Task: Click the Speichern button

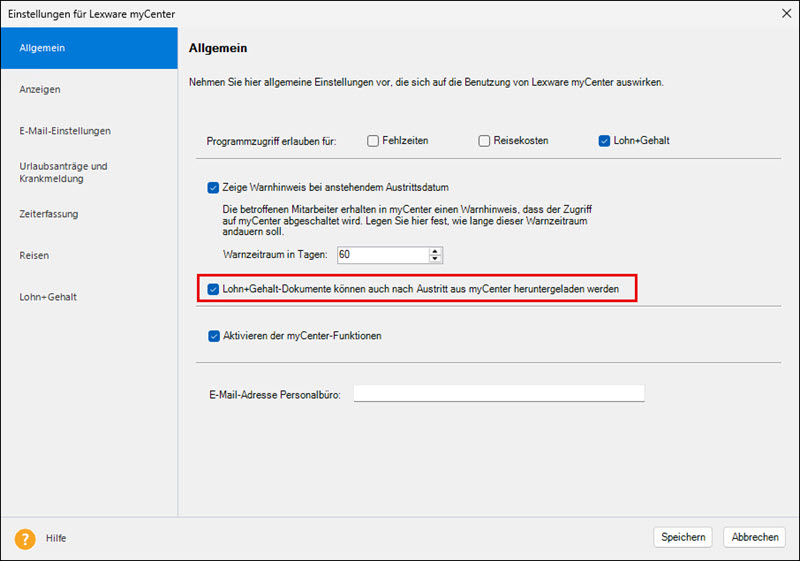Action: [683, 537]
